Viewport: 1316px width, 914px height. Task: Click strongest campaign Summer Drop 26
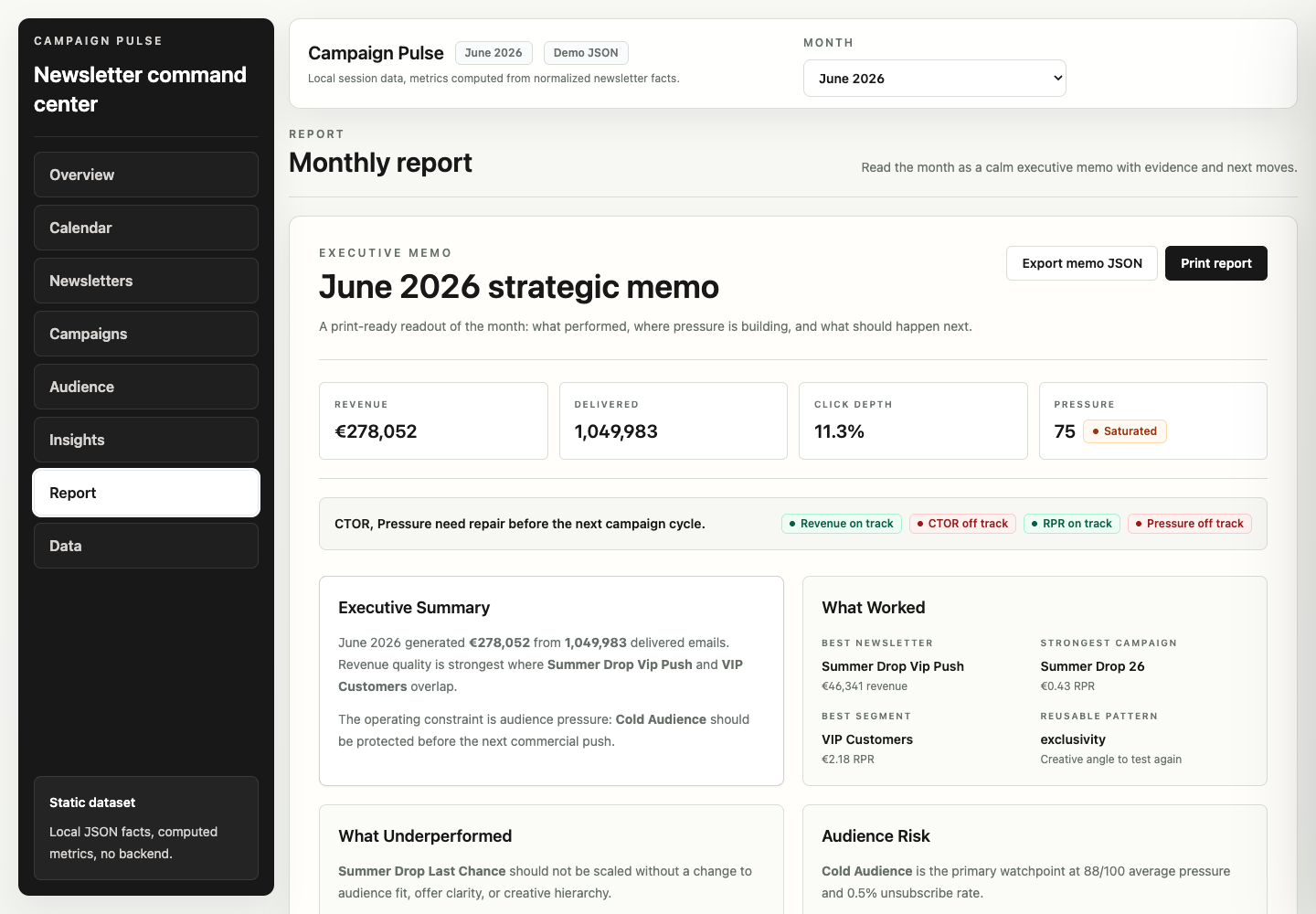click(x=1092, y=666)
